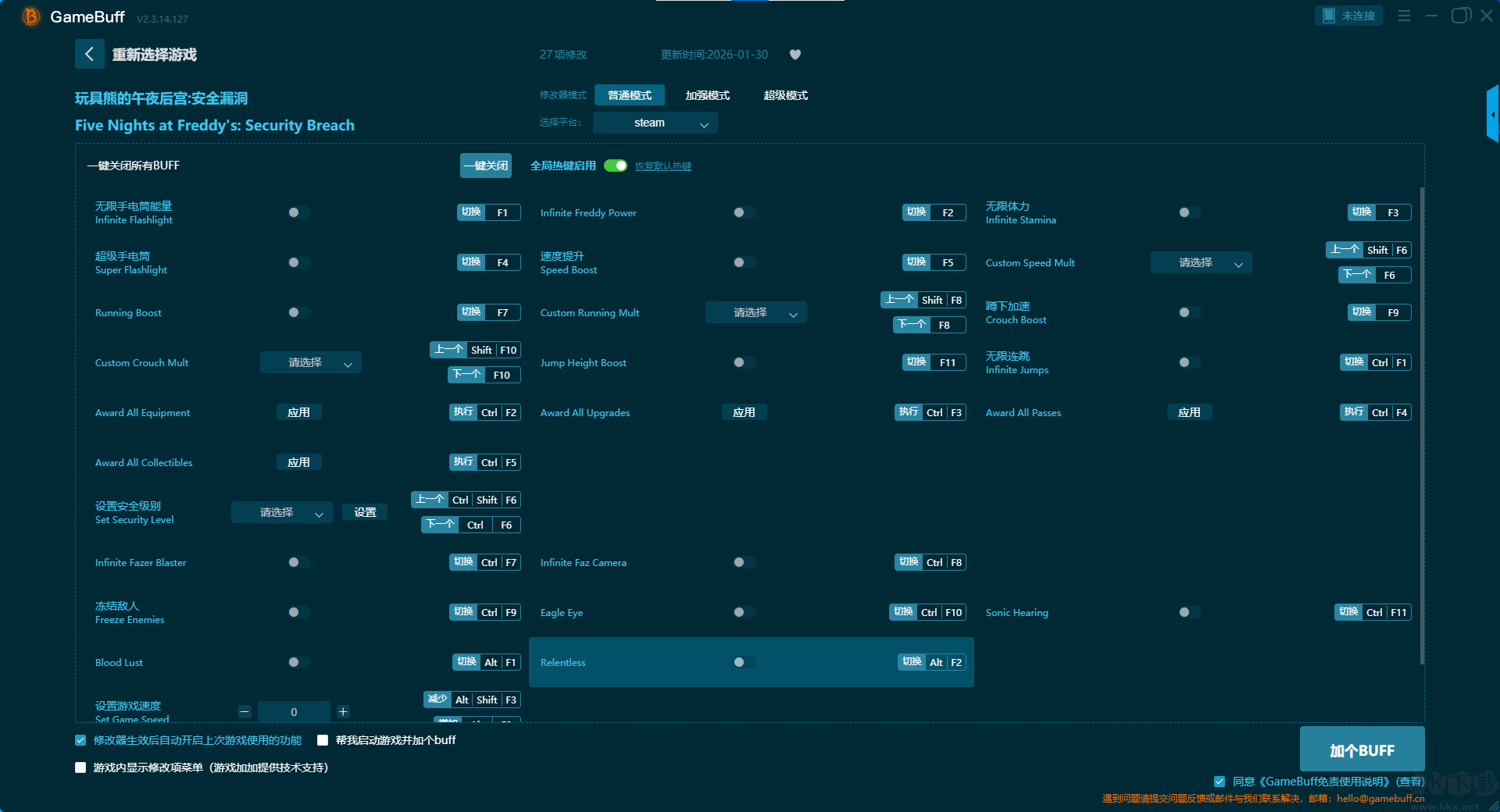Uncheck the GameBuff disclaimer agreement checkbox
This screenshot has width=1500, height=812.
pyautogui.click(x=1220, y=782)
